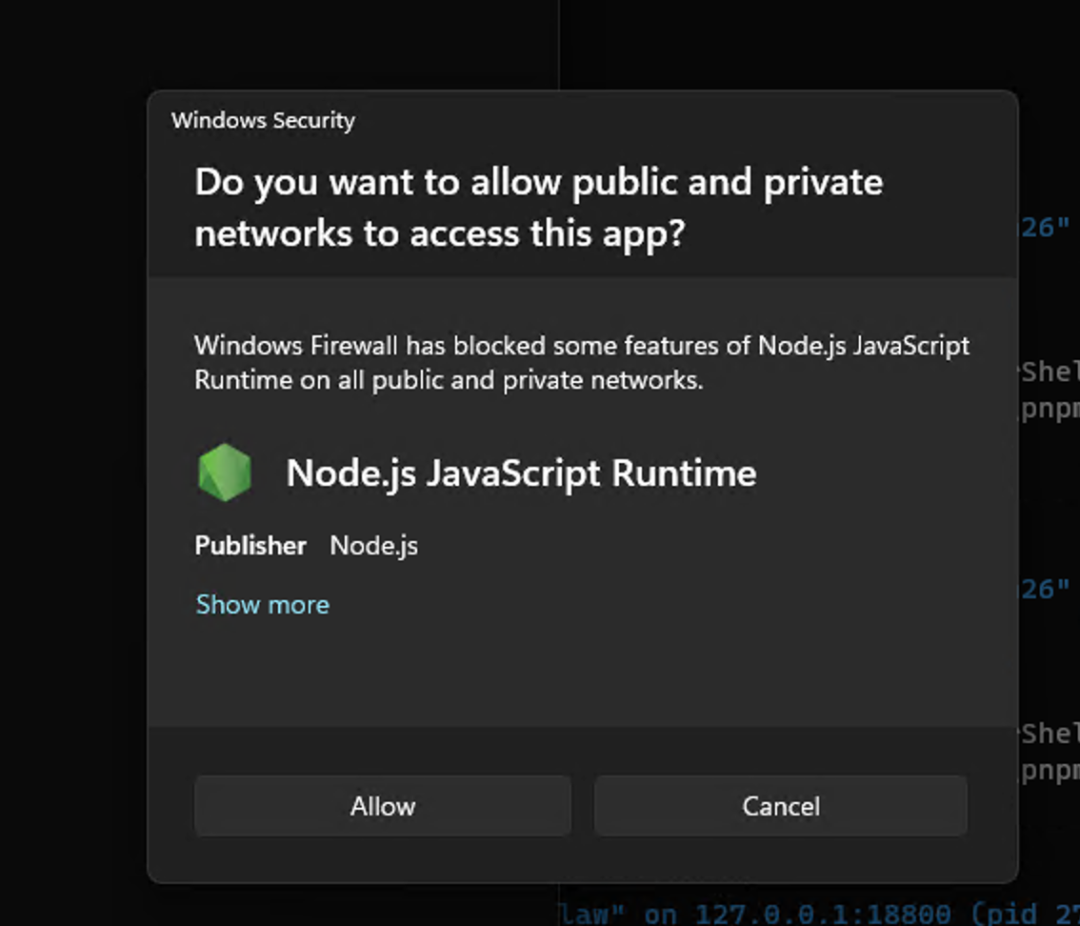
Task: Click the Publisher label in the dialog
Action: pos(249,546)
